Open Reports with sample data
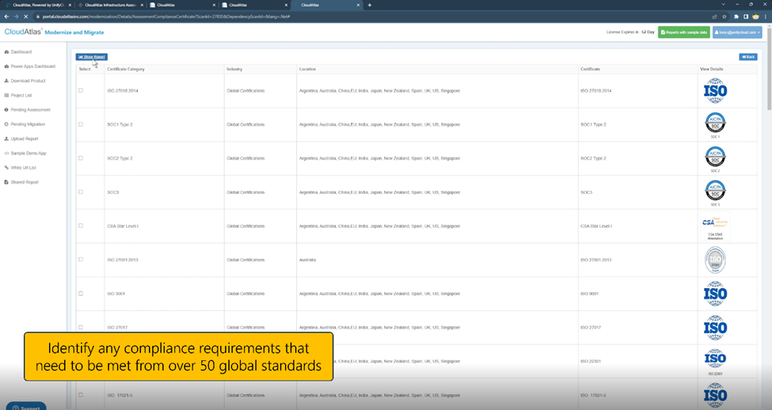 pos(684,32)
